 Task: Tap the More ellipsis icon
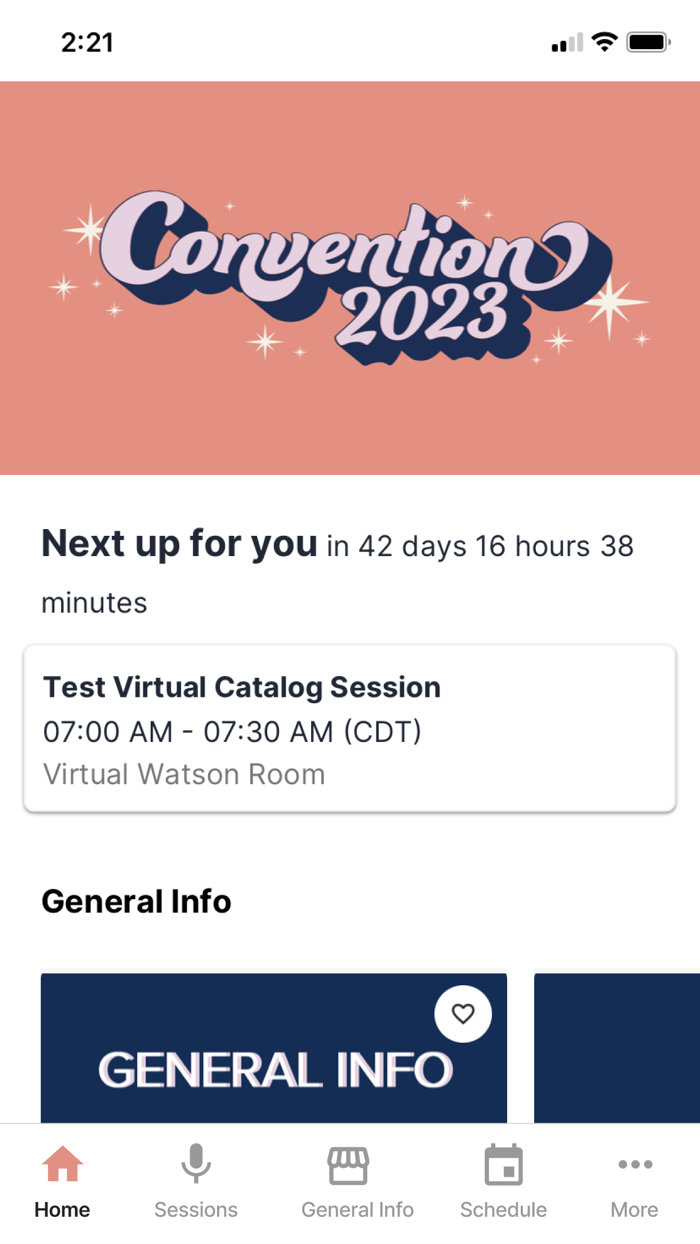click(635, 1166)
